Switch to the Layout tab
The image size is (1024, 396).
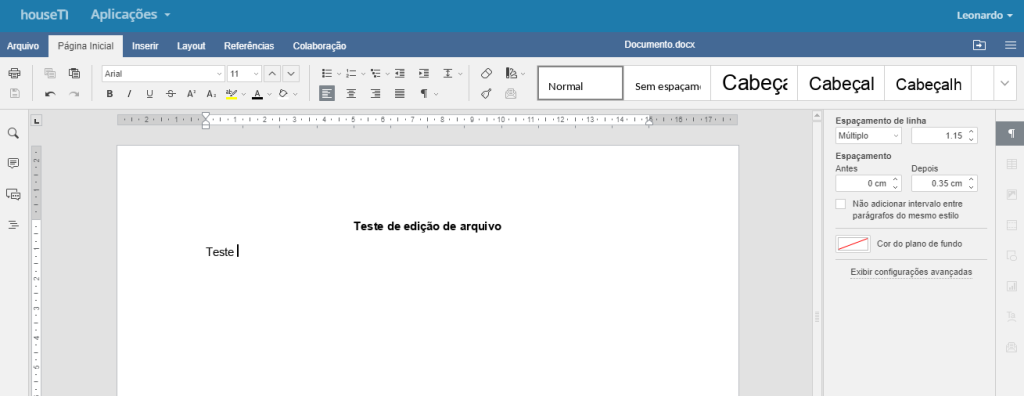pyautogui.click(x=191, y=46)
